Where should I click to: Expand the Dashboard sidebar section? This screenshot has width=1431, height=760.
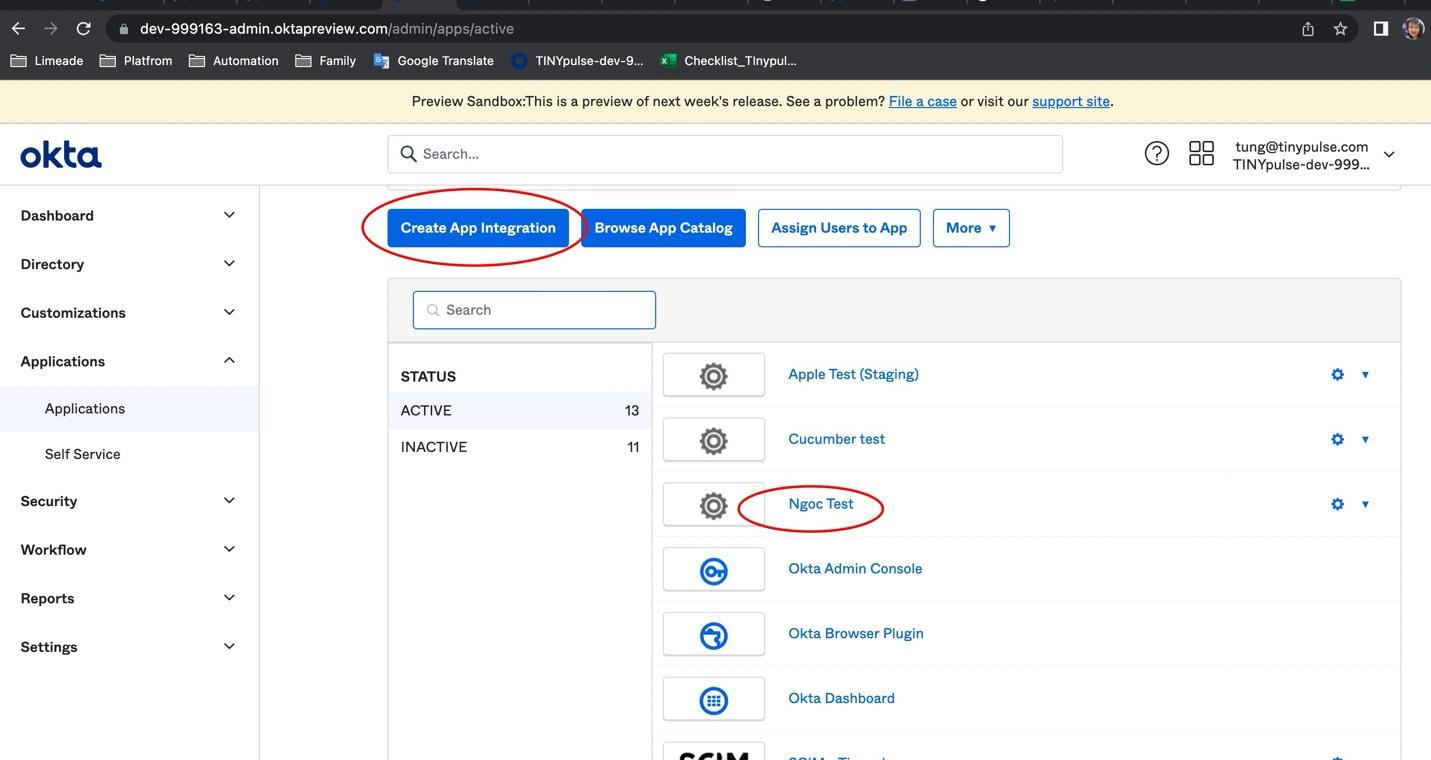tap(229, 215)
